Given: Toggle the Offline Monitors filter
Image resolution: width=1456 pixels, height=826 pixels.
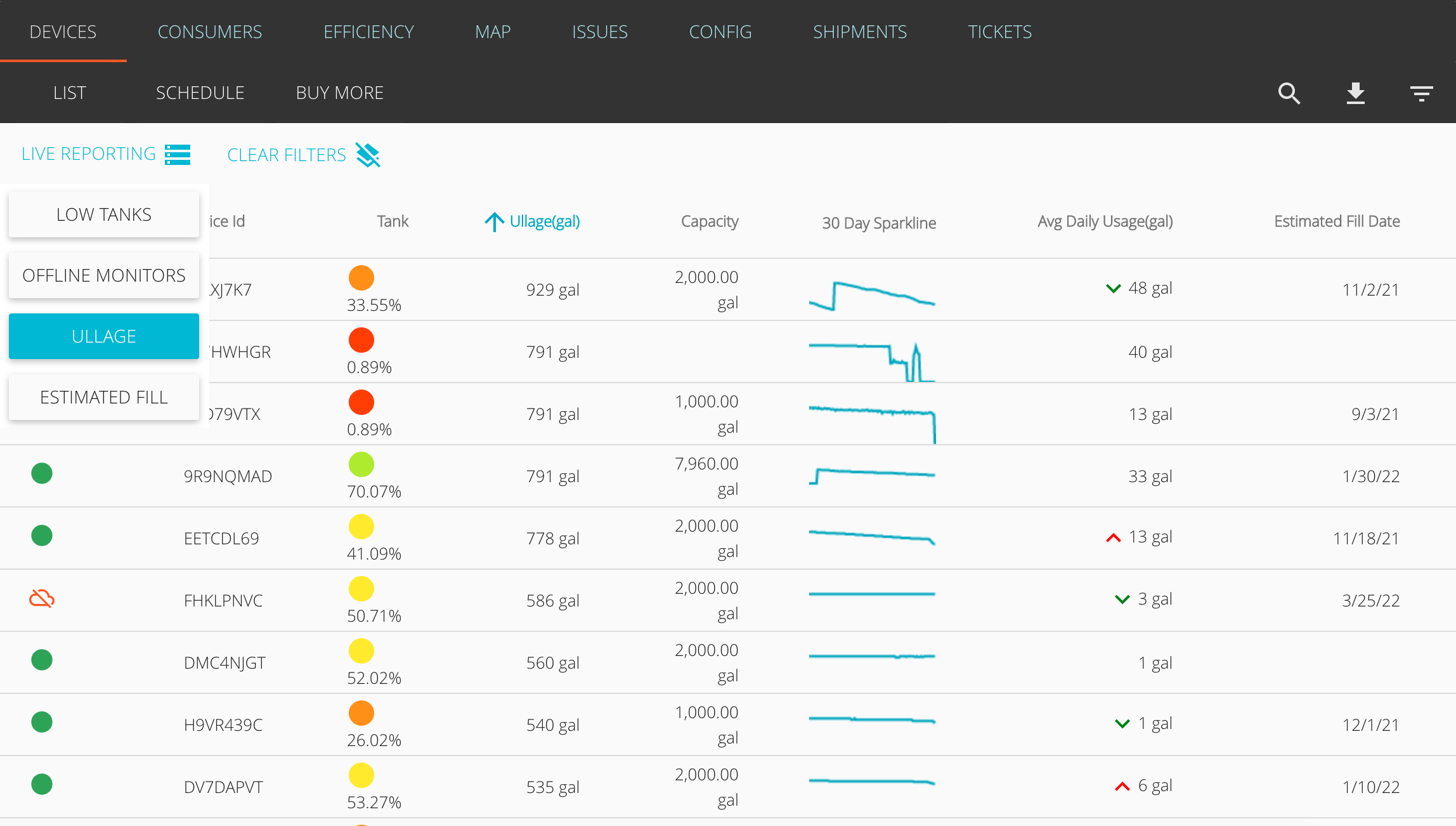Looking at the screenshot, I should point(104,275).
